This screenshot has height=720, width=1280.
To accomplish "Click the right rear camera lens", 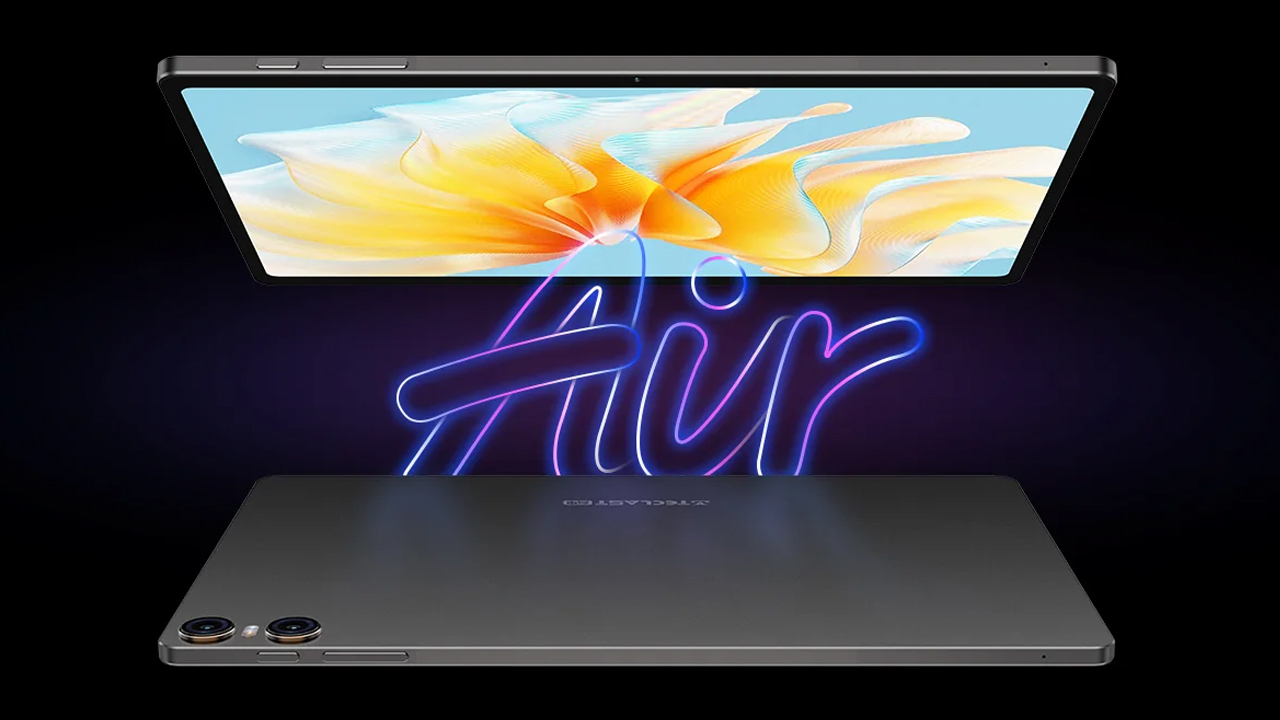I will tap(293, 629).
